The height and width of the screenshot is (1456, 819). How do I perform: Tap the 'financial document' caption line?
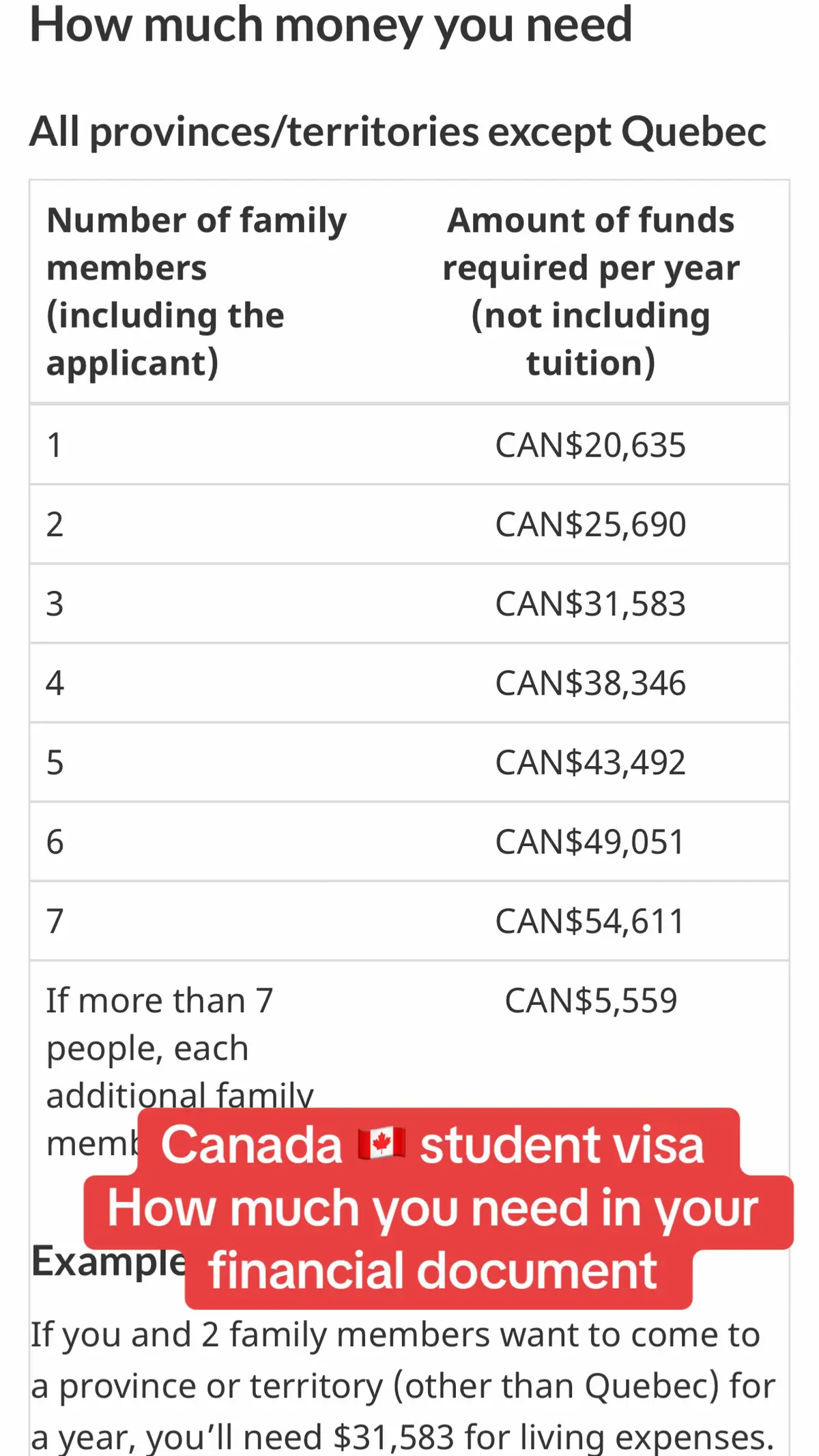(x=433, y=1270)
